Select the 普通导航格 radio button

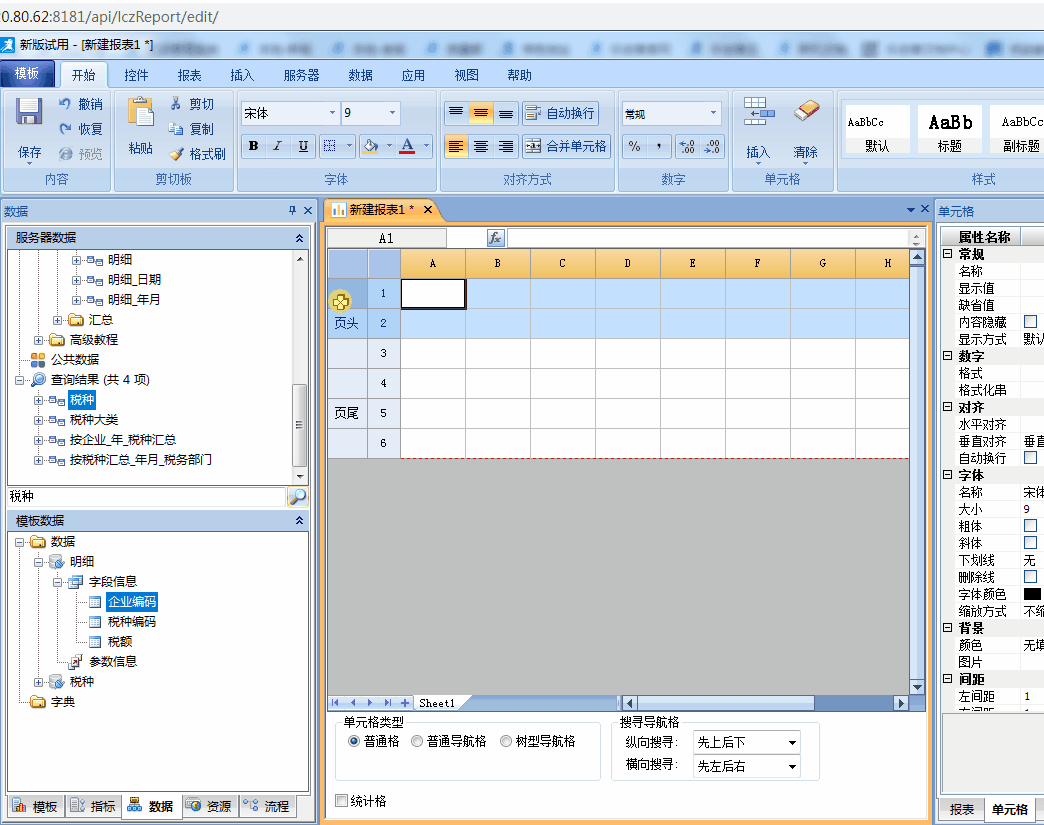pyautogui.click(x=417, y=741)
